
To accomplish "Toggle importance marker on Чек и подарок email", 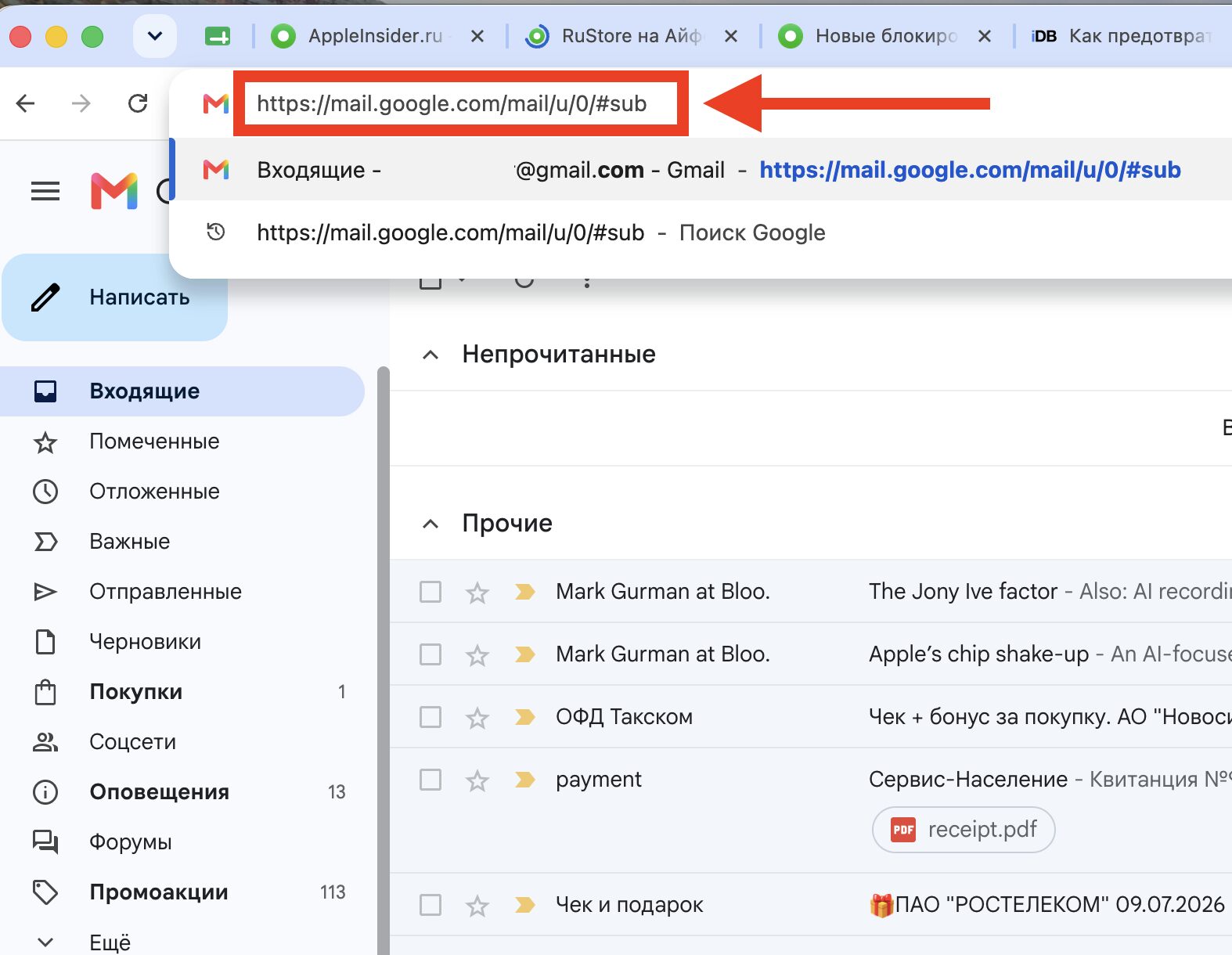I will (525, 905).
